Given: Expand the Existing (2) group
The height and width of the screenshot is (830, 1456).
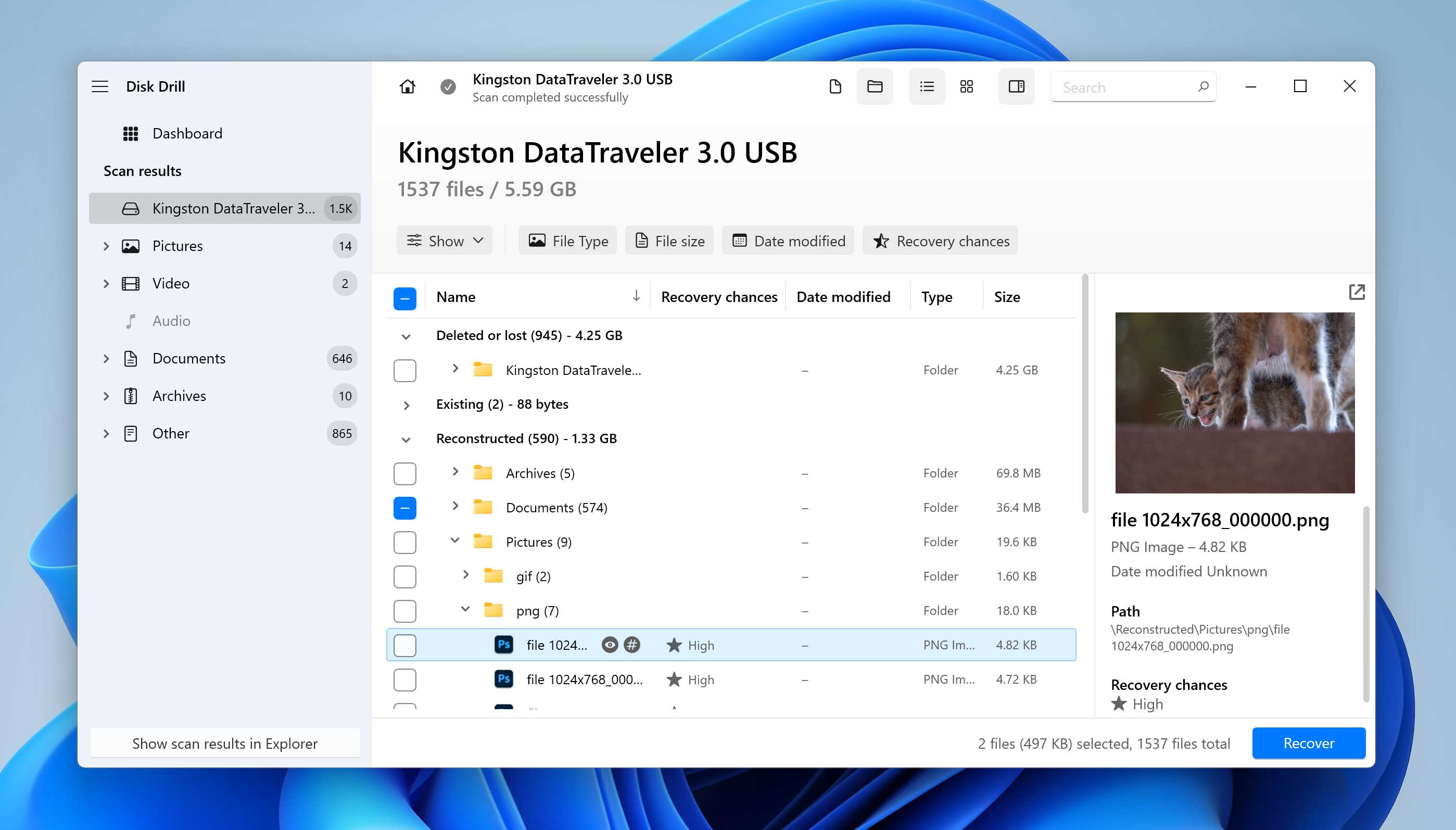Looking at the screenshot, I should [406, 405].
